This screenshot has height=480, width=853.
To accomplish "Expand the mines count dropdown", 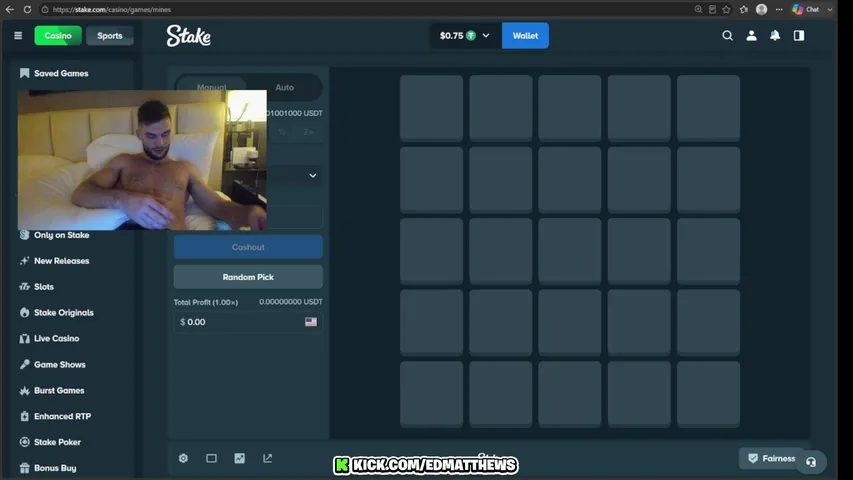I will tap(312, 176).
